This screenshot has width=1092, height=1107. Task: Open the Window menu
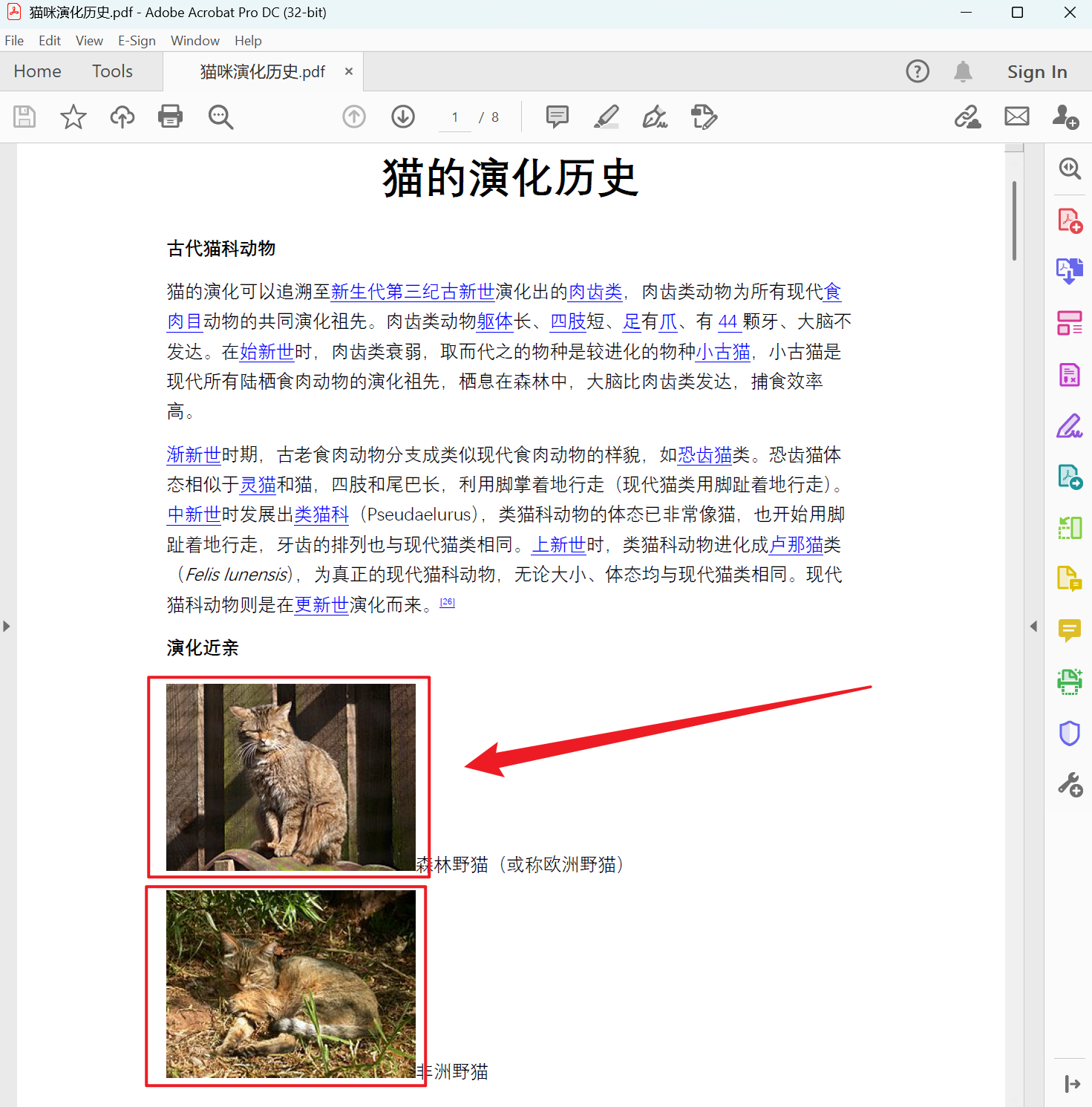[194, 40]
